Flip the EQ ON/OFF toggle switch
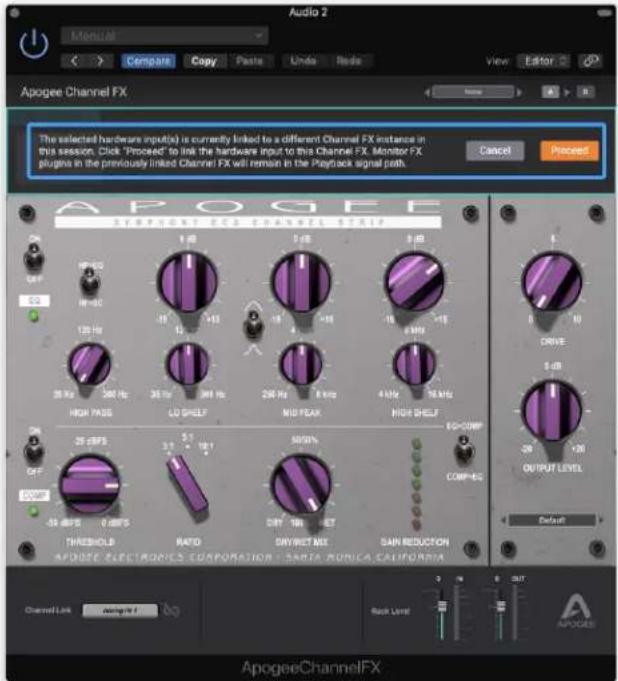The height and width of the screenshot is (681, 618). 33,257
